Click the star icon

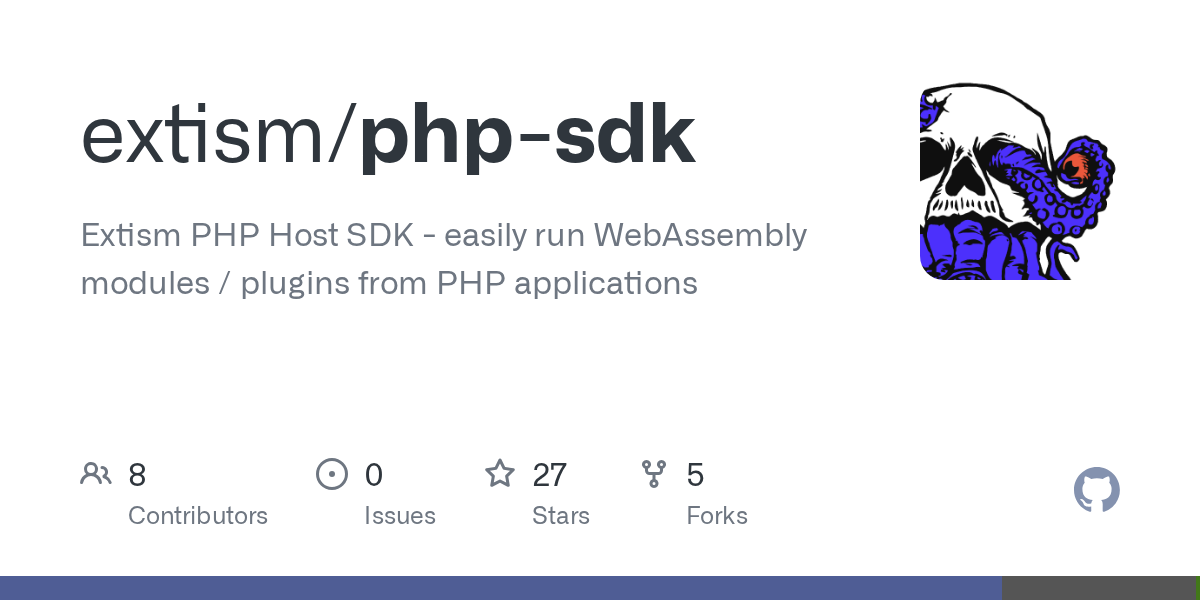500,474
